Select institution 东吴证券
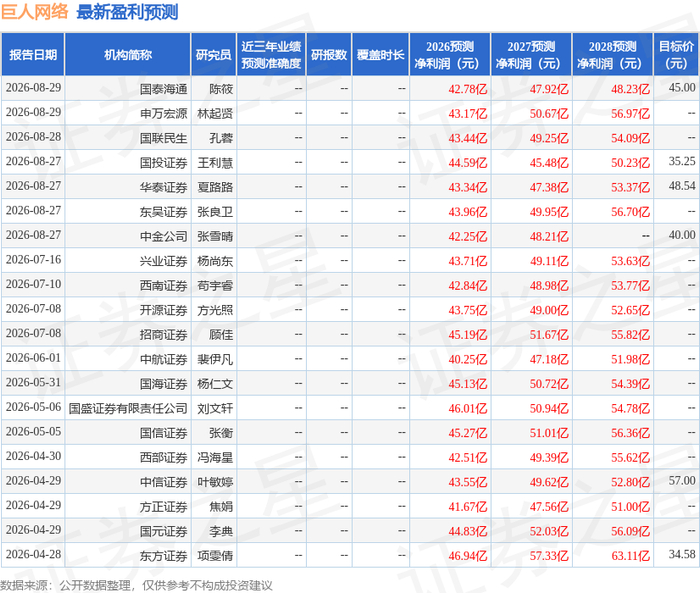This screenshot has width=700, height=593. tap(163, 212)
